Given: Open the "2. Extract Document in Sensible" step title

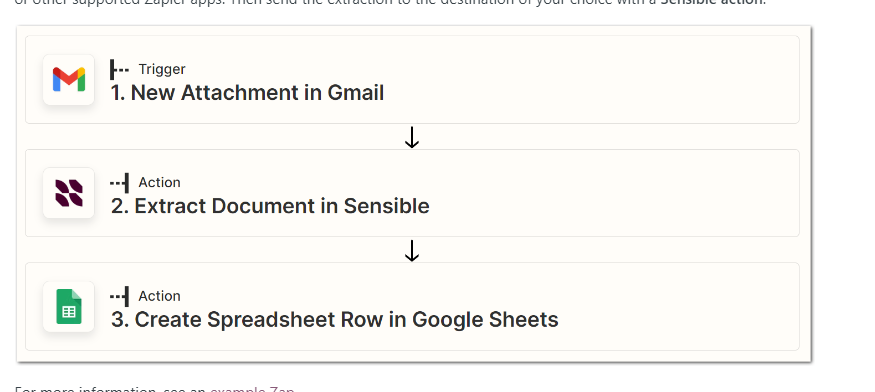Looking at the screenshot, I should [270, 206].
